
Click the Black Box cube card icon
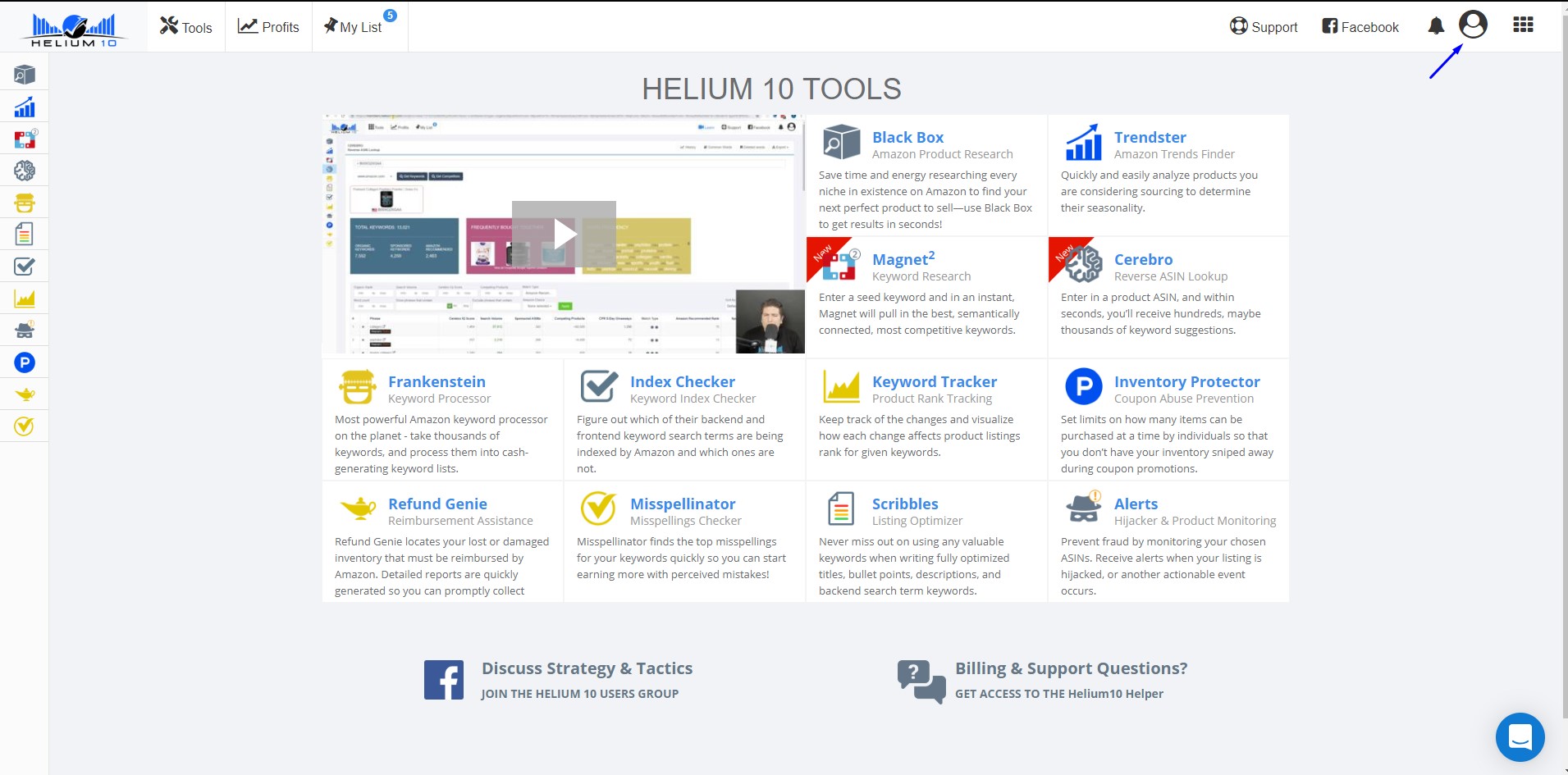pos(841,143)
